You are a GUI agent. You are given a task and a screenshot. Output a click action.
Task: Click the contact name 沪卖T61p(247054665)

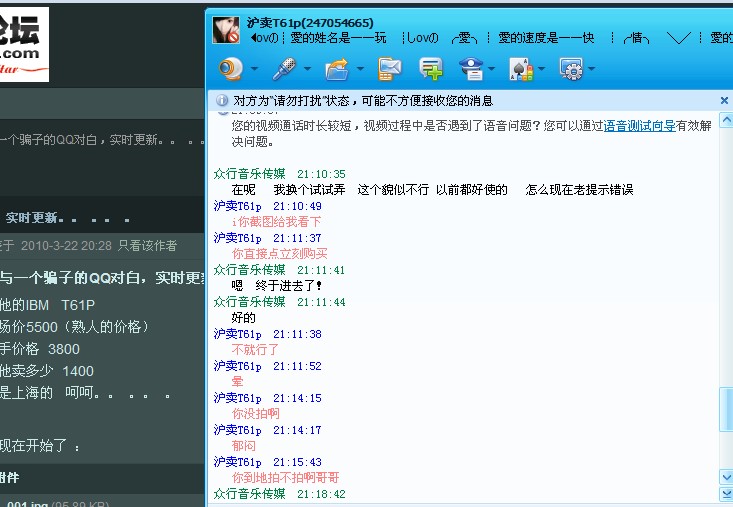click(x=310, y=22)
